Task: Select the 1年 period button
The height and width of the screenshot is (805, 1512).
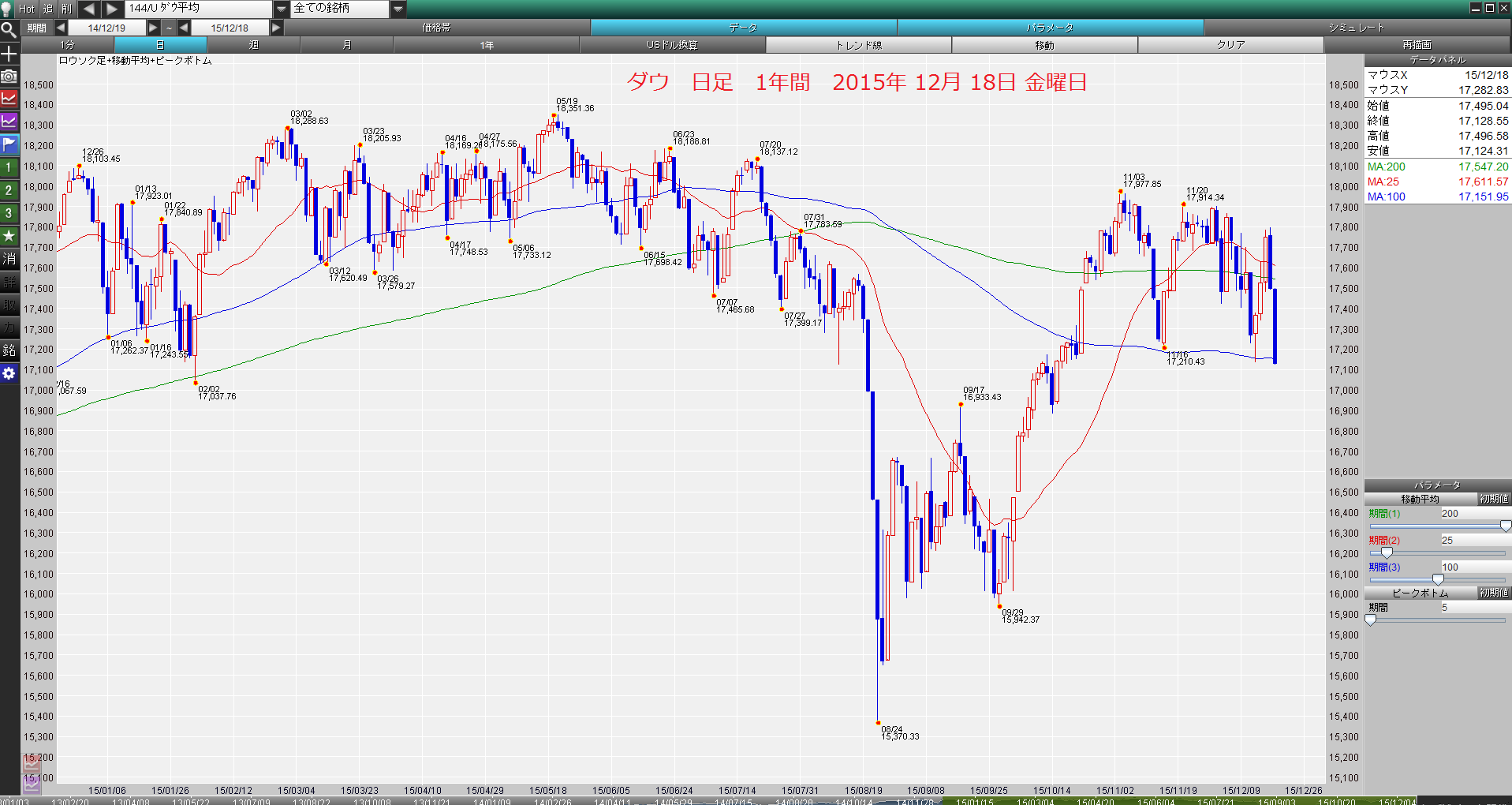Action: click(x=487, y=45)
